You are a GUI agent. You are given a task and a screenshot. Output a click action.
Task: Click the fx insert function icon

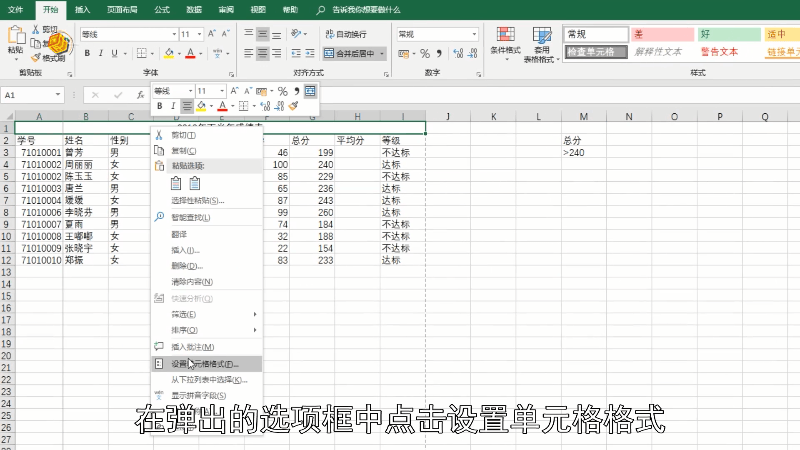141,95
